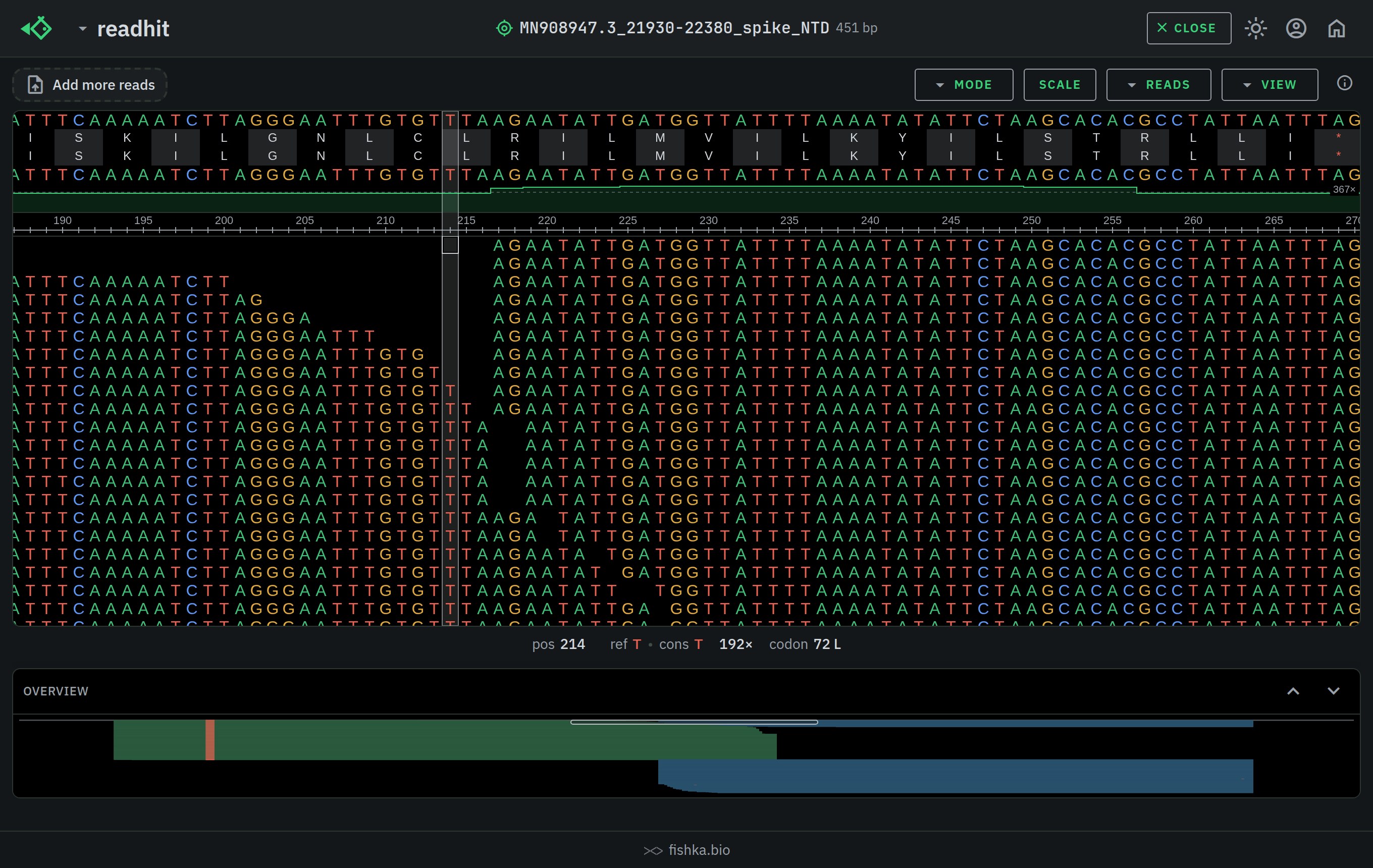Click blue reverse-read coverage block in overview

[x=955, y=776]
